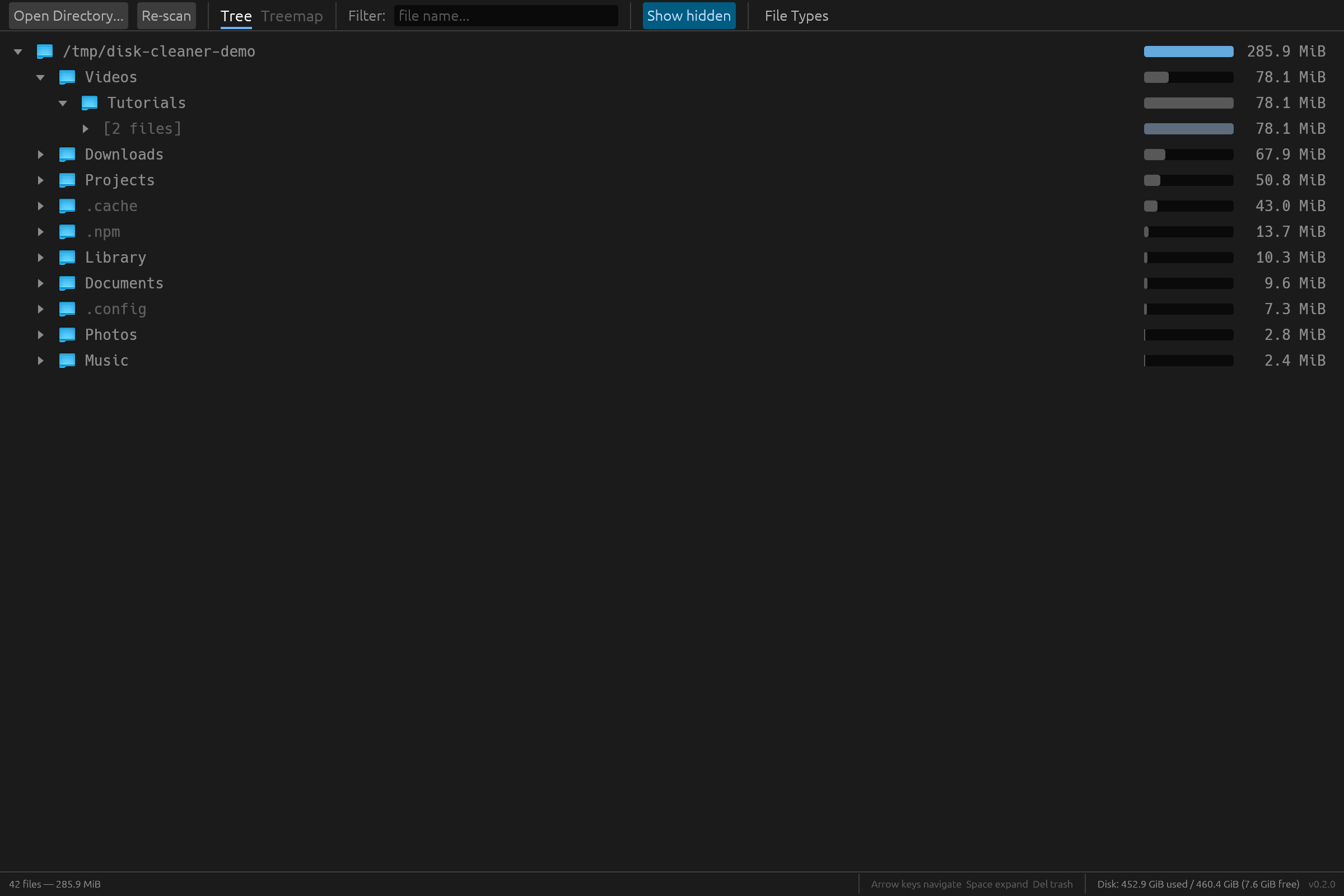
Task: Click the Downloads folder icon
Action: pyautogui.click(x=67, y=155)
